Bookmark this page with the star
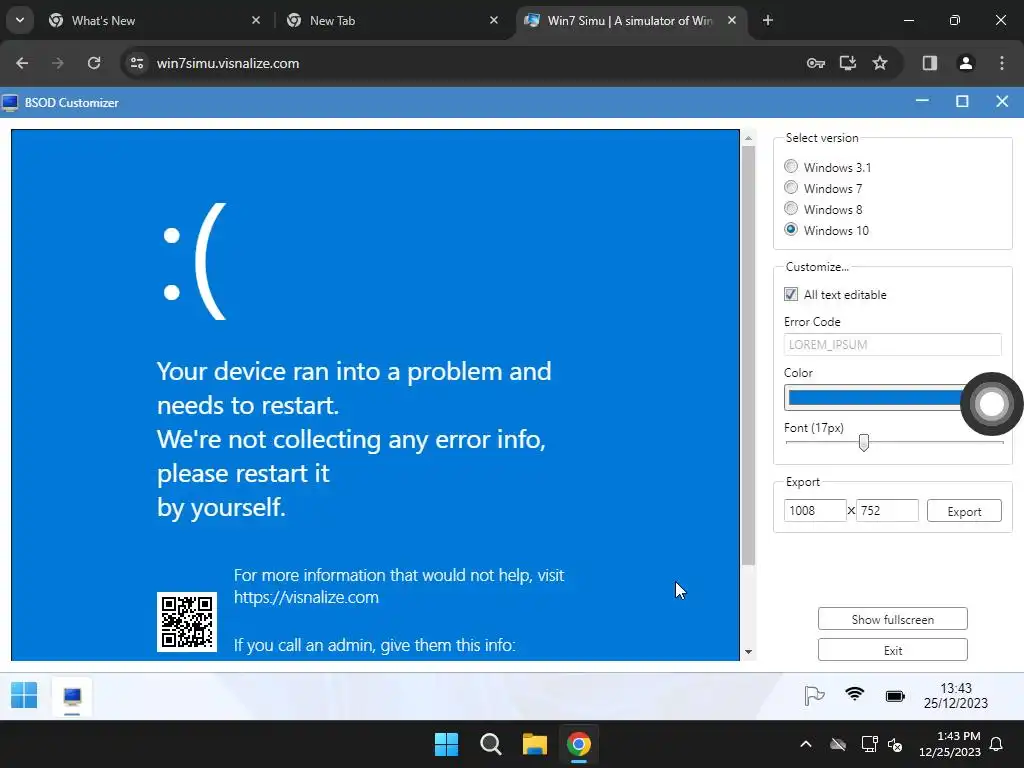The height and width of the screenshot is (768, 1024). [x=880, y=63]
